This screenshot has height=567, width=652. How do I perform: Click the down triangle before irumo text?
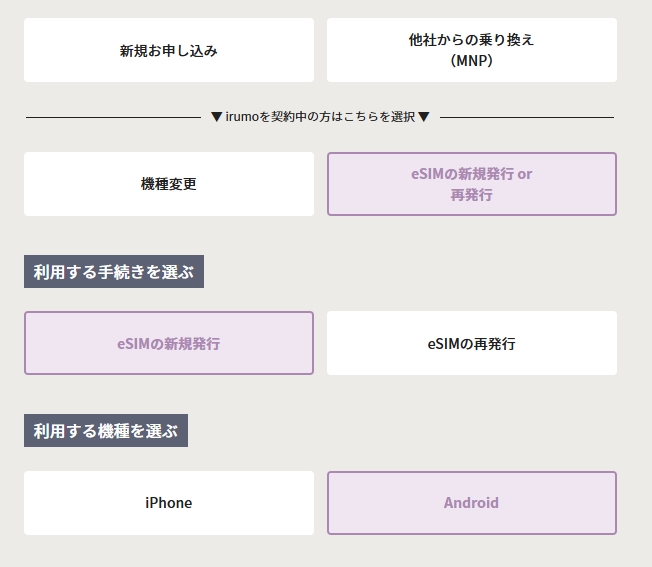pyautogui.click(x=217, y=117)
